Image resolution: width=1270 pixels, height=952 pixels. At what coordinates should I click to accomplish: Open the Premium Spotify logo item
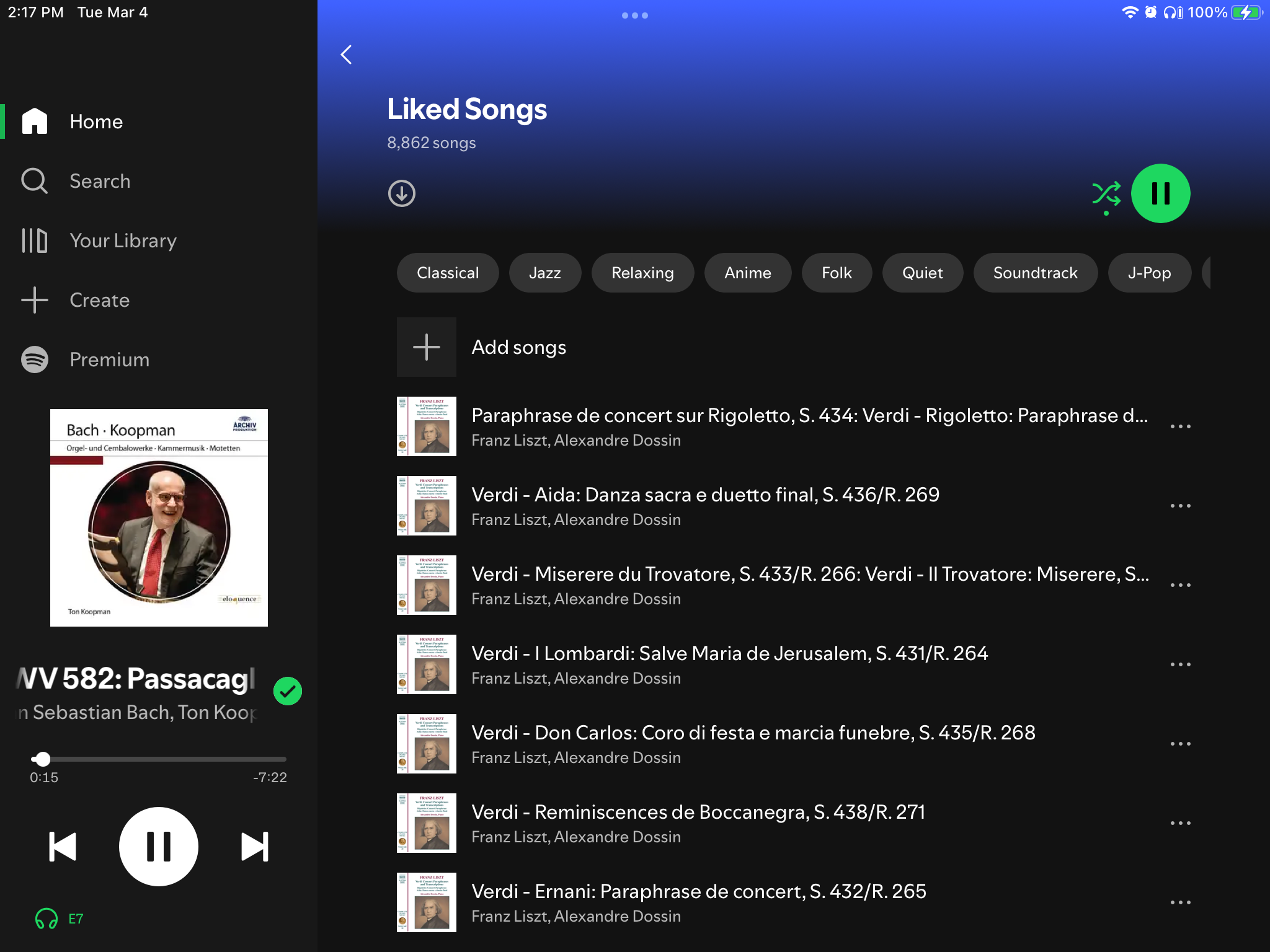click(x=35, y=359)
